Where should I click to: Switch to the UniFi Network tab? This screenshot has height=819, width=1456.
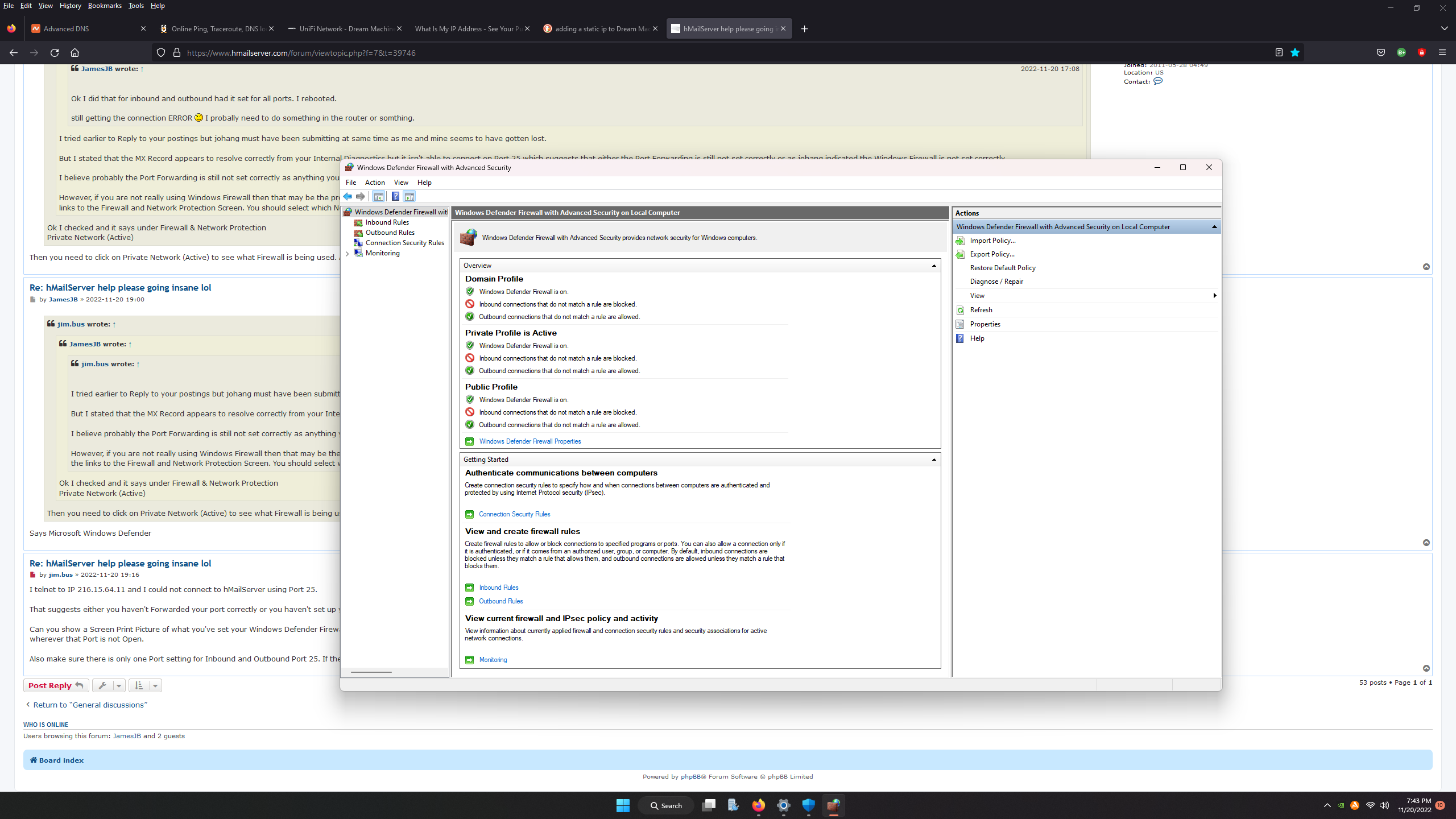coord(344,29)
